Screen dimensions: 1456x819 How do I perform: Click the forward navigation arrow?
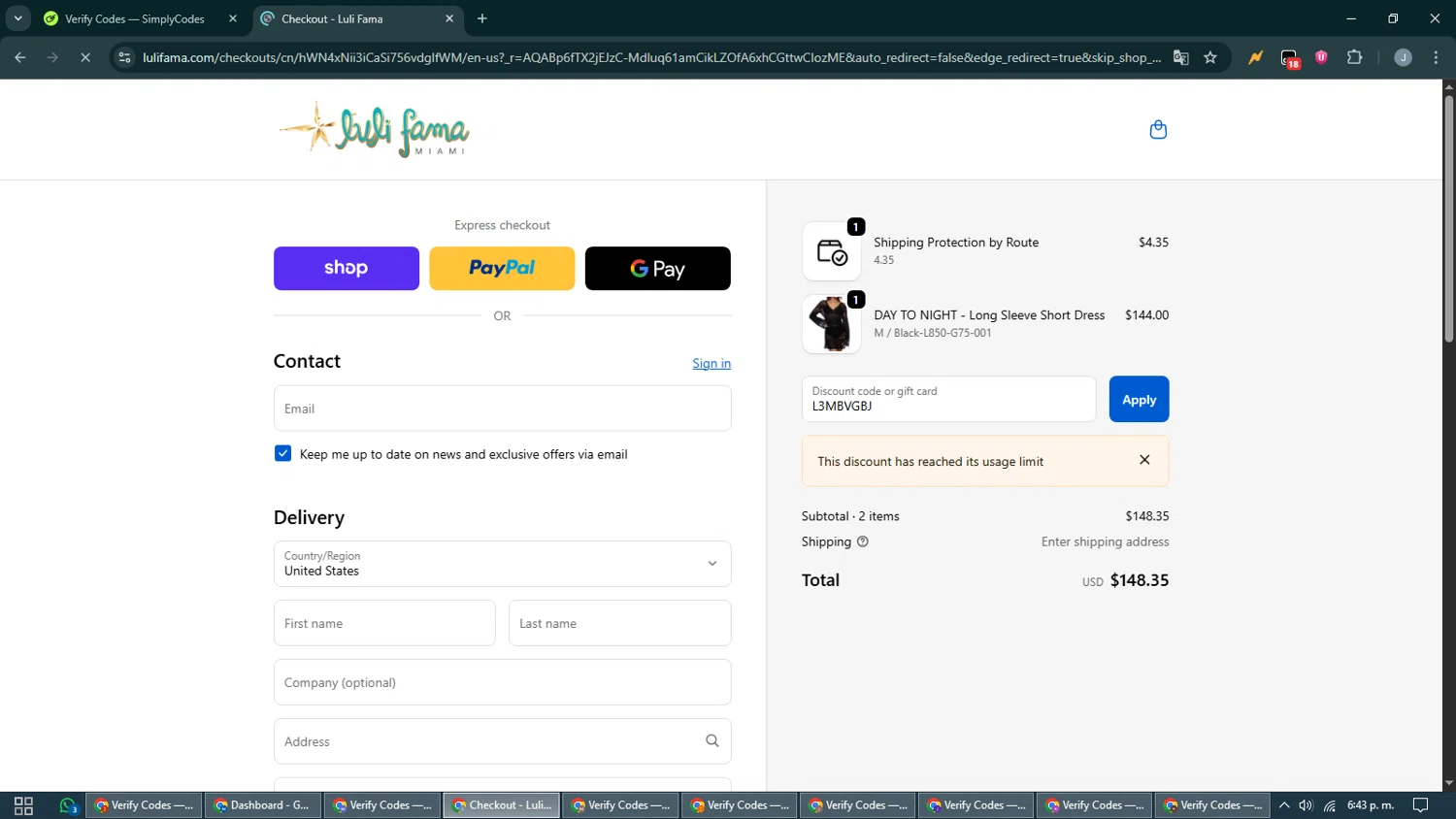tap(52, 57)
